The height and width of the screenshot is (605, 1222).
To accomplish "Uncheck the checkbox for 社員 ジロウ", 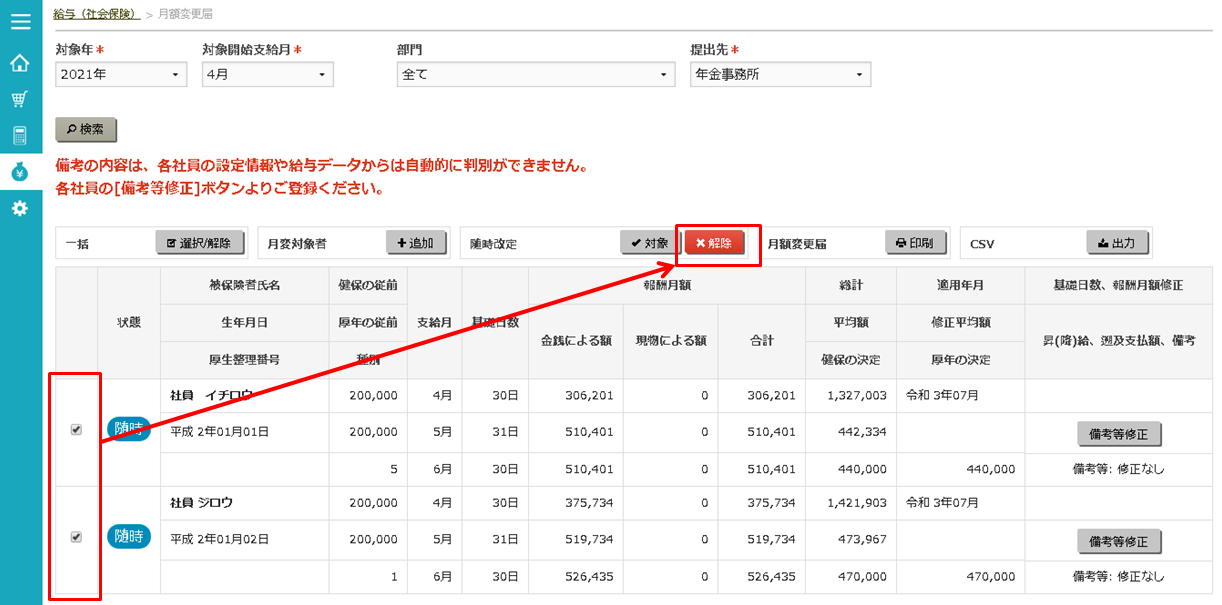I will 76,537.
